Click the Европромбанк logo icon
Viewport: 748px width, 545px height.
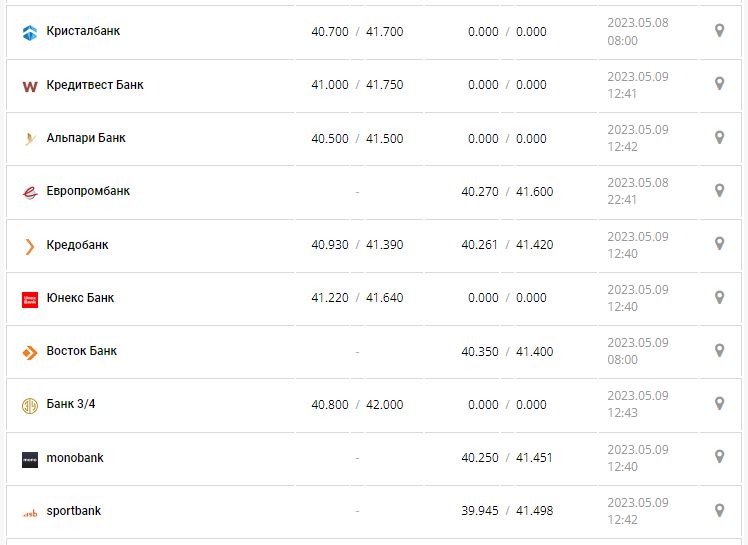pos(29,192)
